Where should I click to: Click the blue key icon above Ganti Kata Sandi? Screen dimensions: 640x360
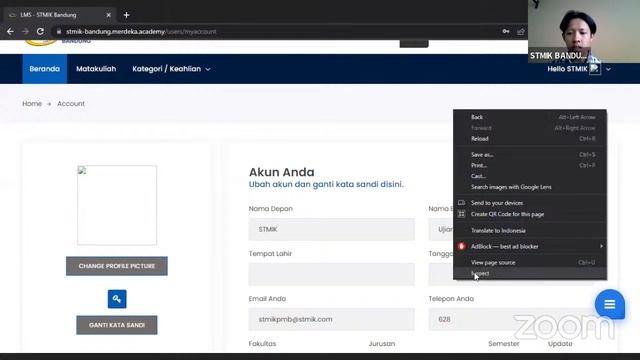117,299
